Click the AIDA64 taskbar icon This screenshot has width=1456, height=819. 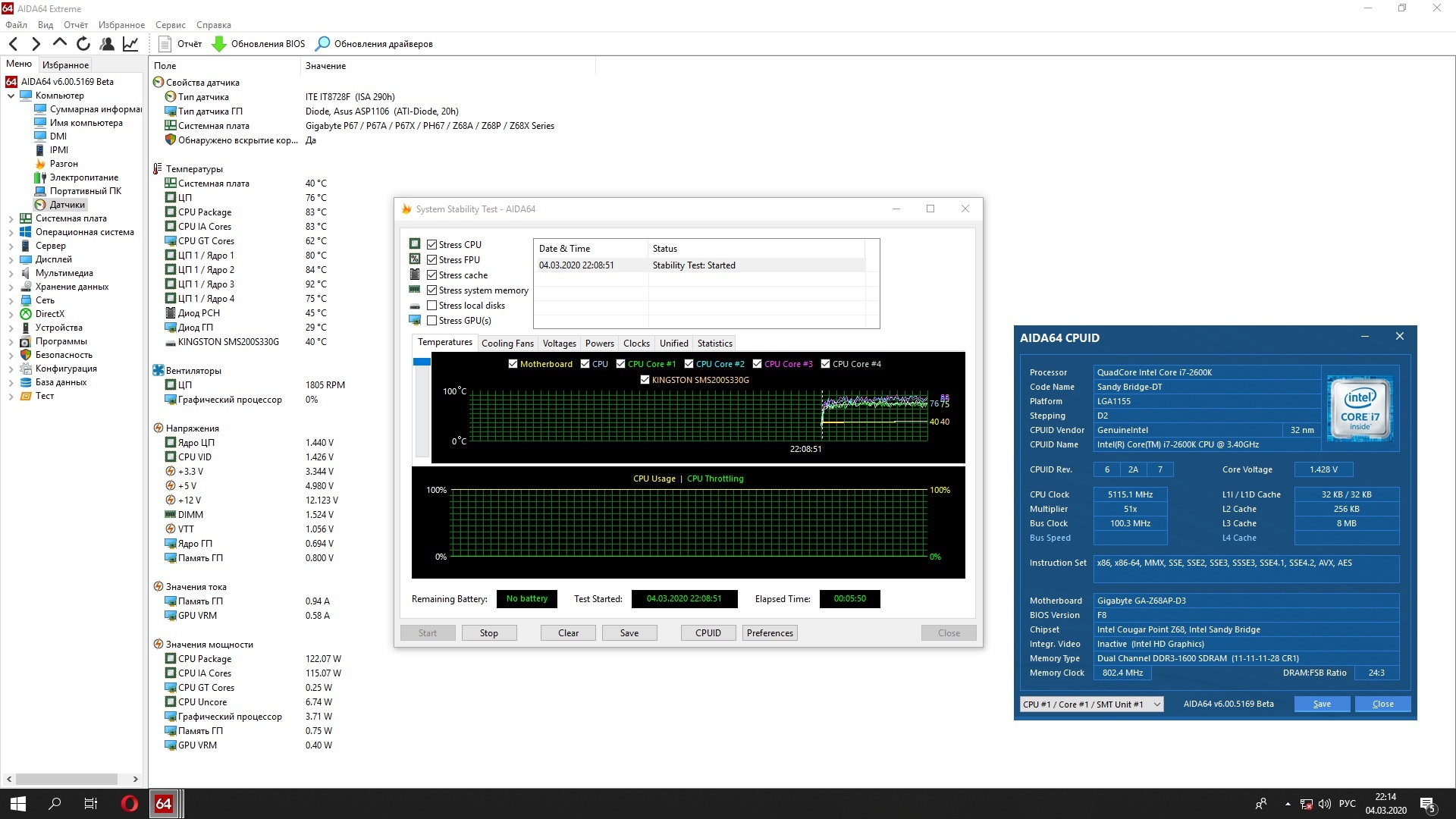click(x=164, y=804)
